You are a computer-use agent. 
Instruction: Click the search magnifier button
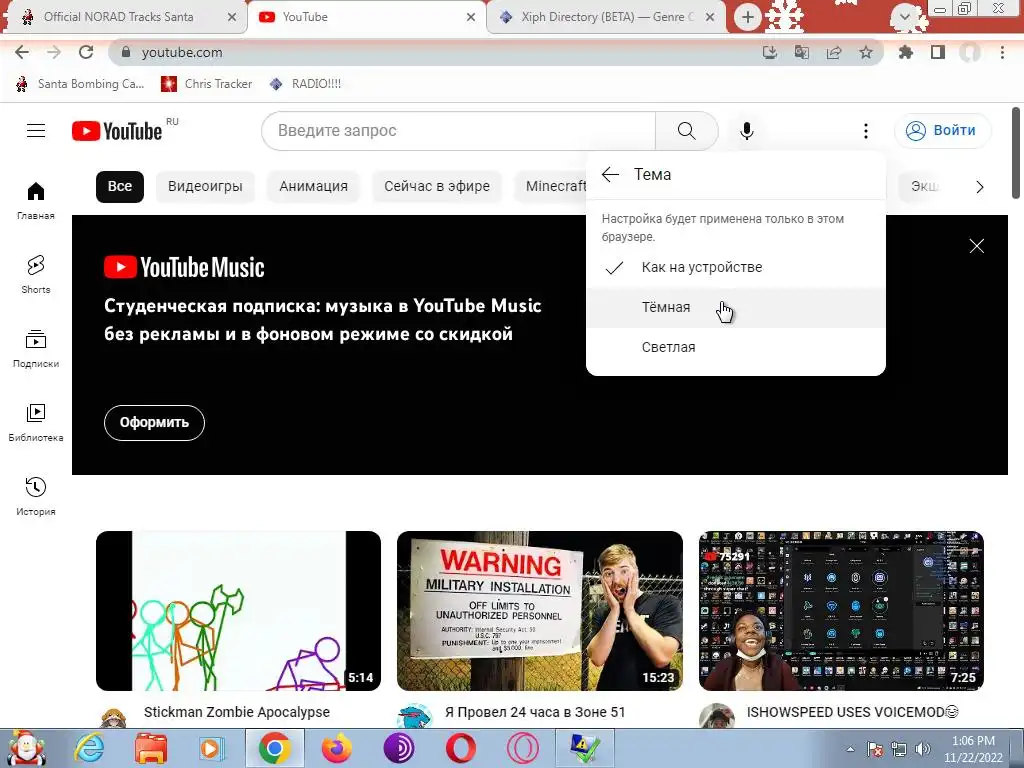[686, 131]
